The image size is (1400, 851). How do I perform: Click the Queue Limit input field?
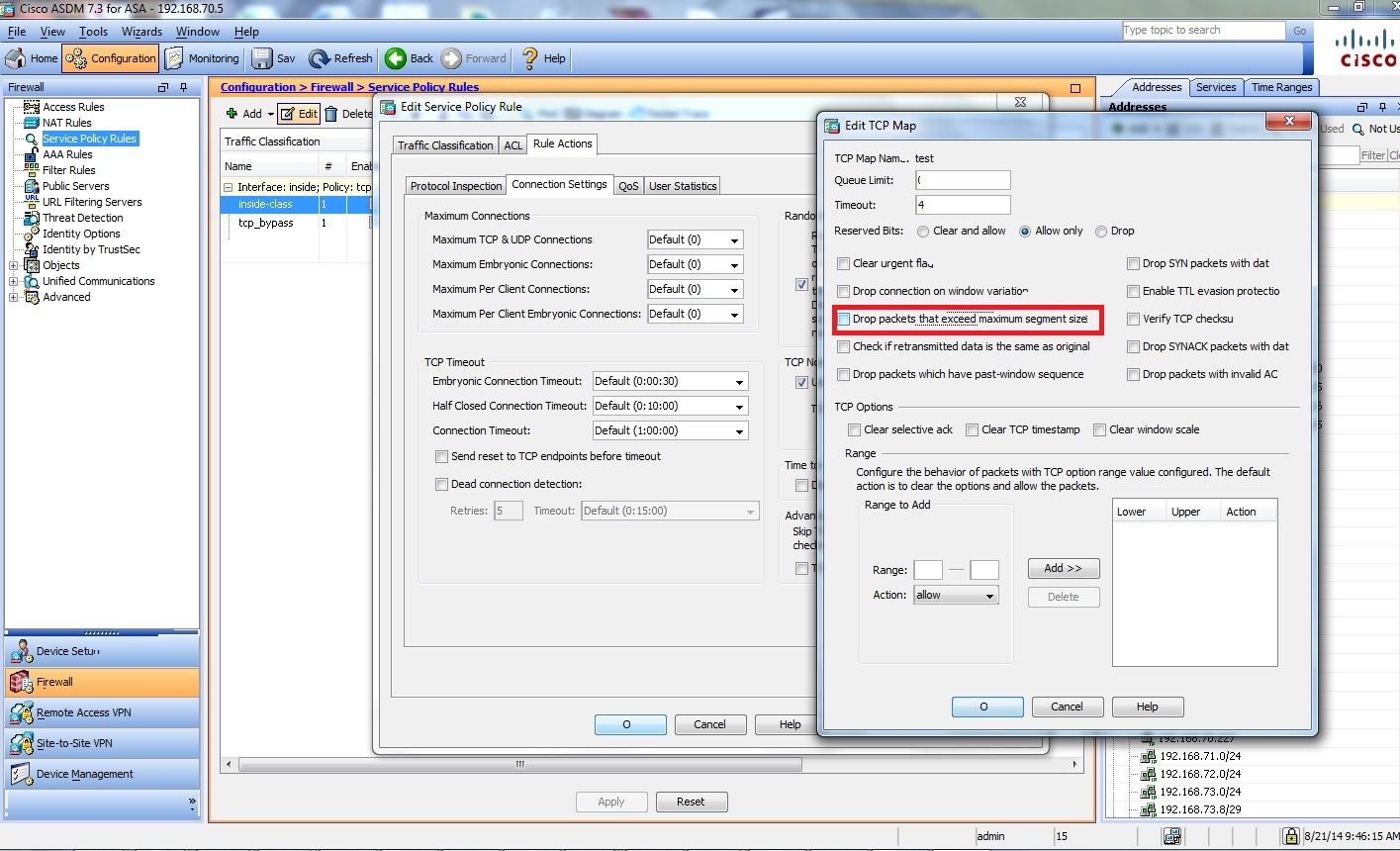(964, 180)
